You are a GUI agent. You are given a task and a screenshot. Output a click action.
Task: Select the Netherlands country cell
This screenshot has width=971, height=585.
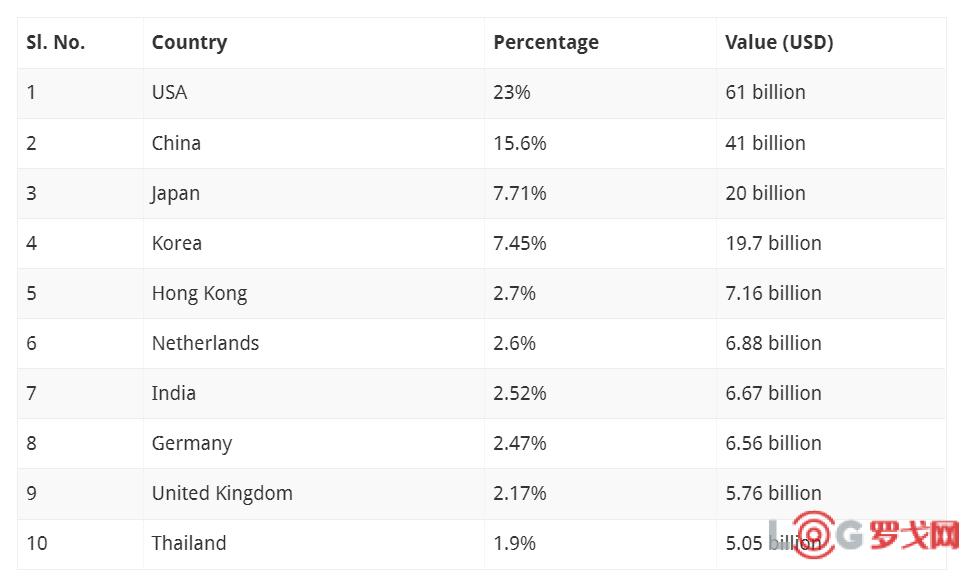205,343
